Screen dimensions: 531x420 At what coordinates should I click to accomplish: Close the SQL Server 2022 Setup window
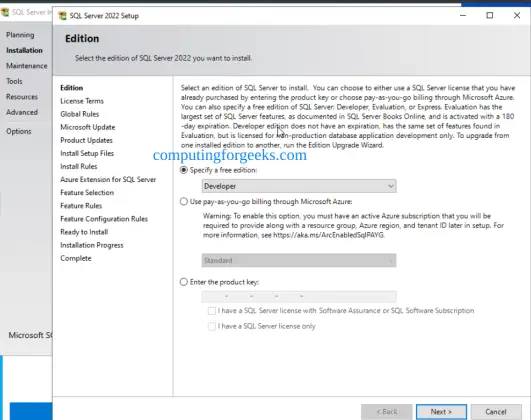pos(517,15)
